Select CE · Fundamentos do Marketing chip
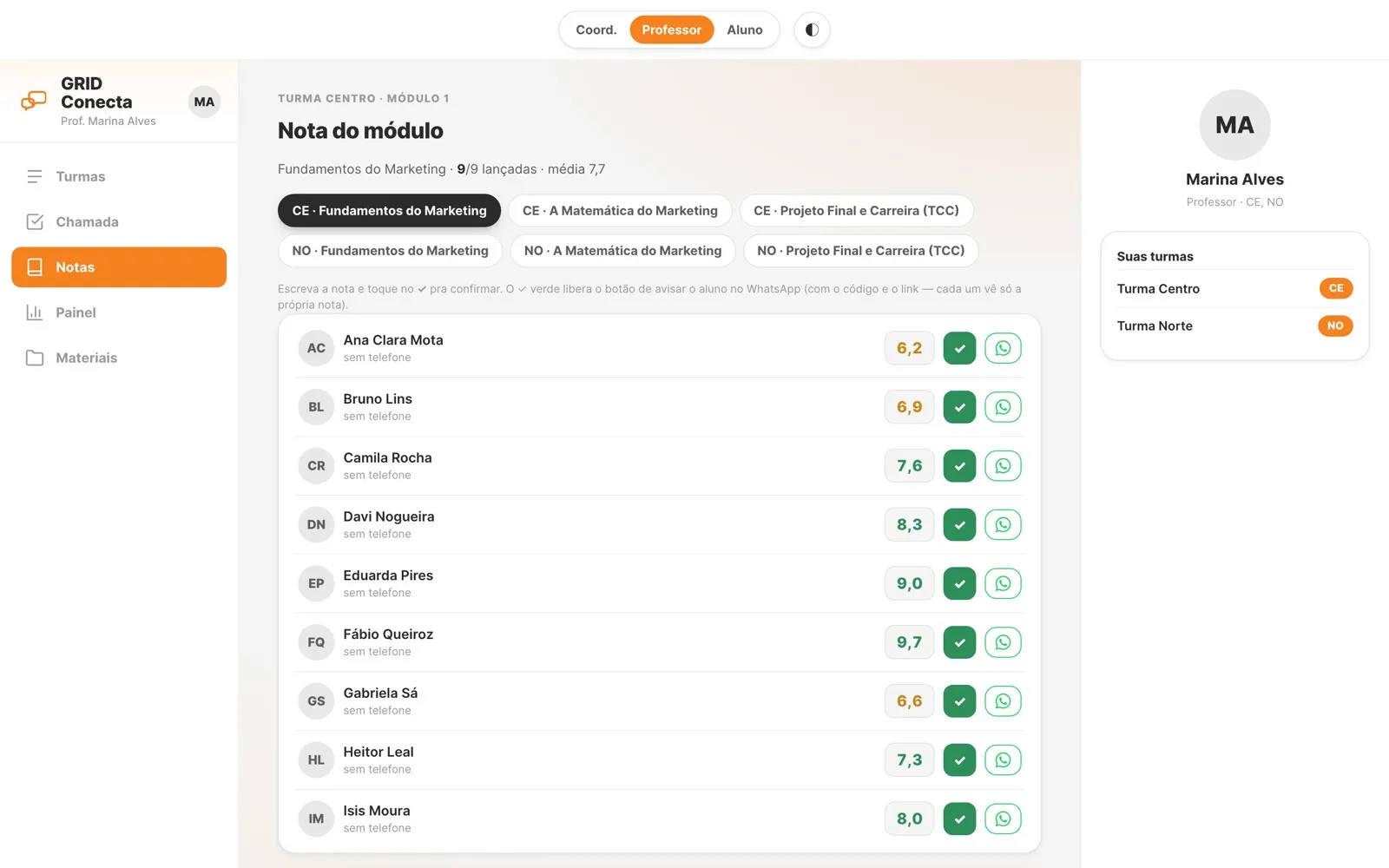Screen dimensions: 1389x868 389,211
